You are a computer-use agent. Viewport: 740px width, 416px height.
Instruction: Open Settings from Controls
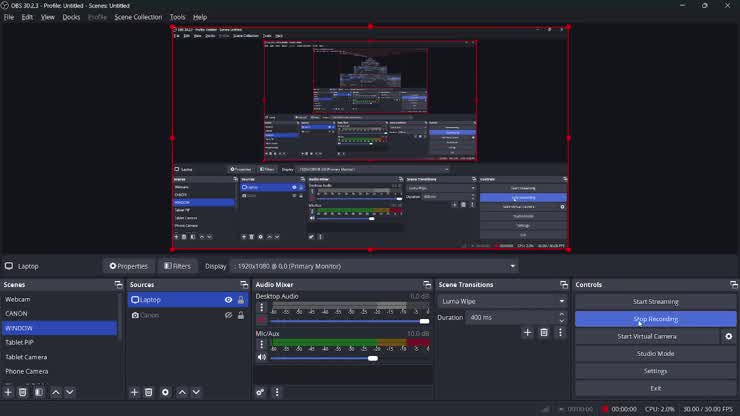point(656,371)
